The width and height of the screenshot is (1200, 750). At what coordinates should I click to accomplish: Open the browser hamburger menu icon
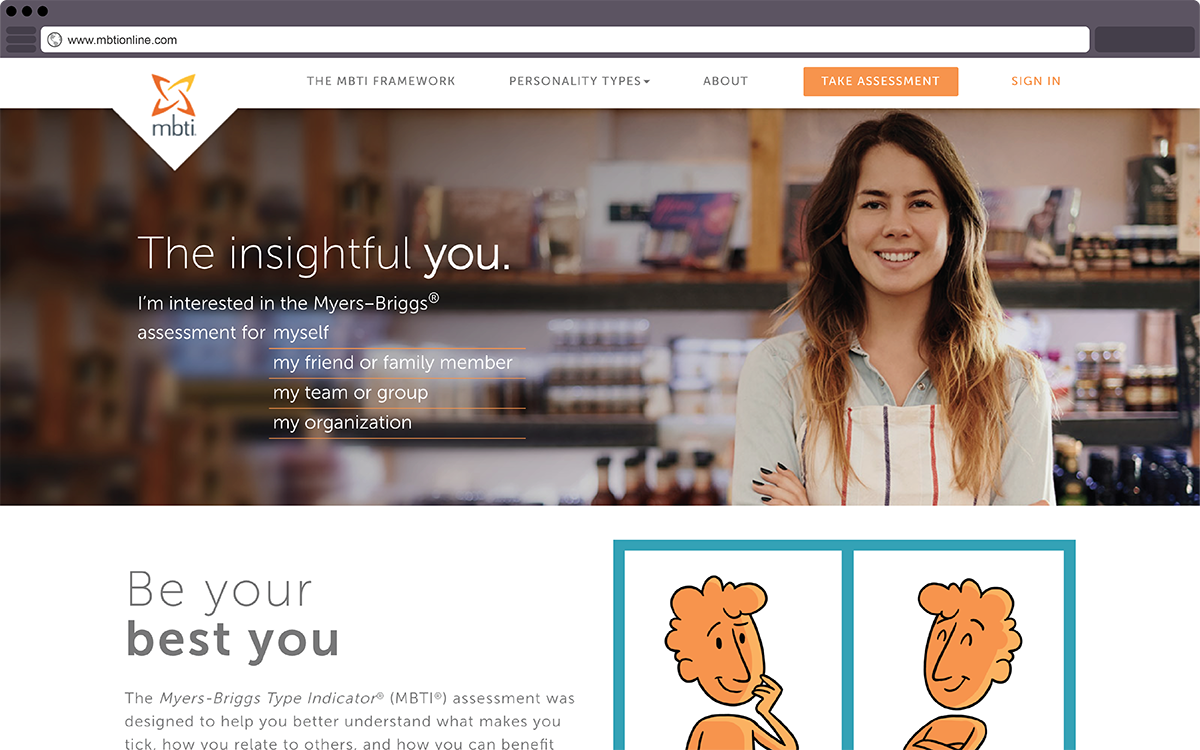(x=21, y=39)
